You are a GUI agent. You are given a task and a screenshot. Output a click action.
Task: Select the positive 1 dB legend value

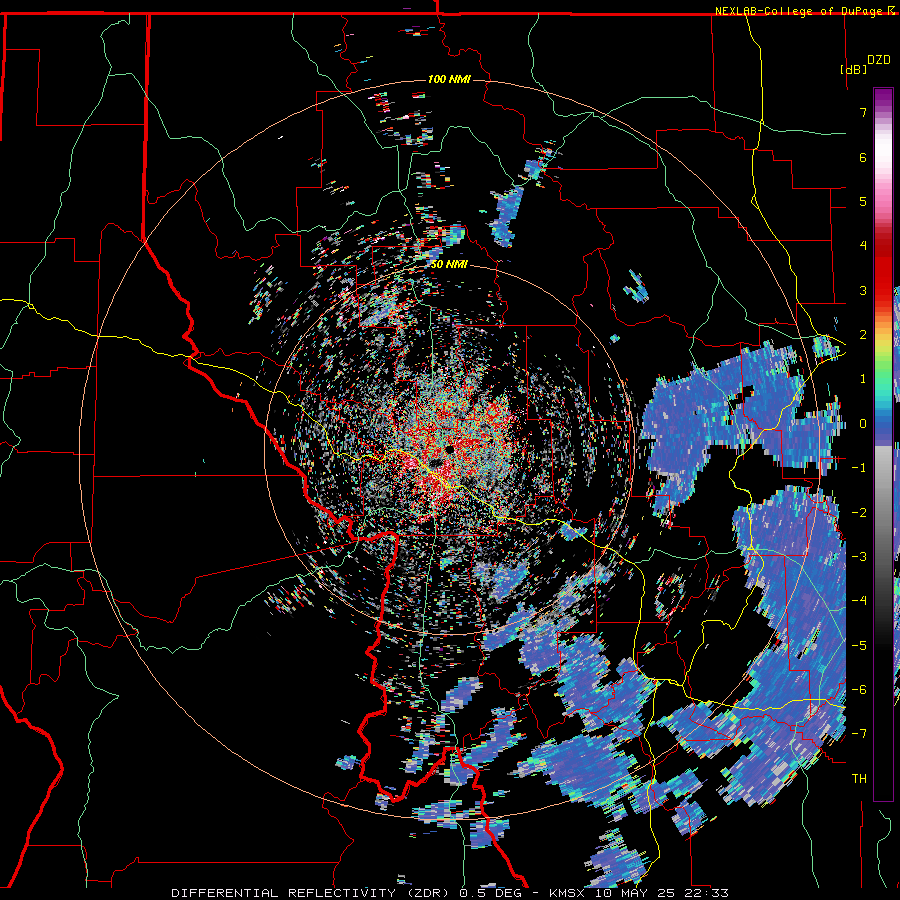click(x=863, y=379)
